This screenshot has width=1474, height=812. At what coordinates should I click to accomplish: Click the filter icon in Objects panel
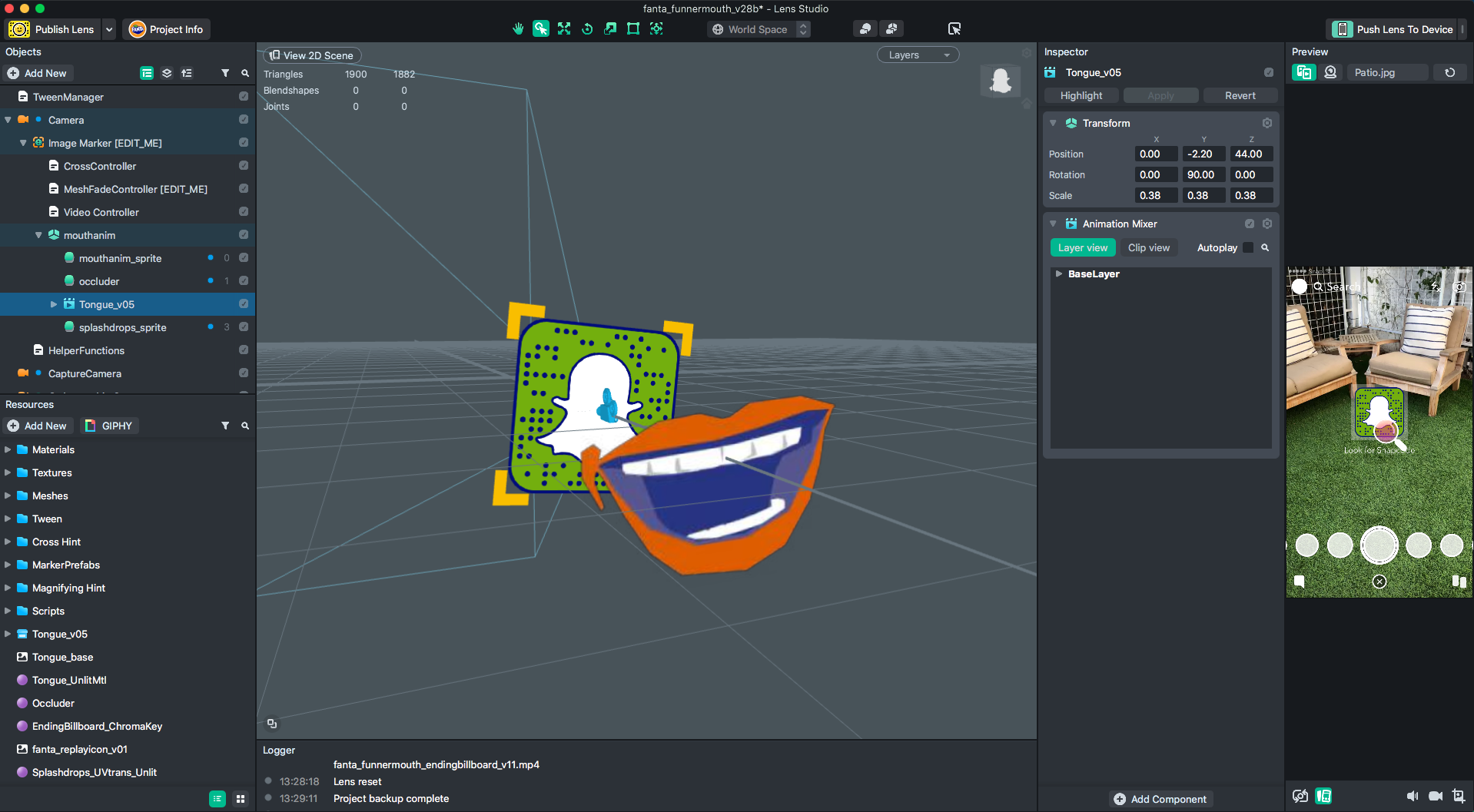(225, 73)
